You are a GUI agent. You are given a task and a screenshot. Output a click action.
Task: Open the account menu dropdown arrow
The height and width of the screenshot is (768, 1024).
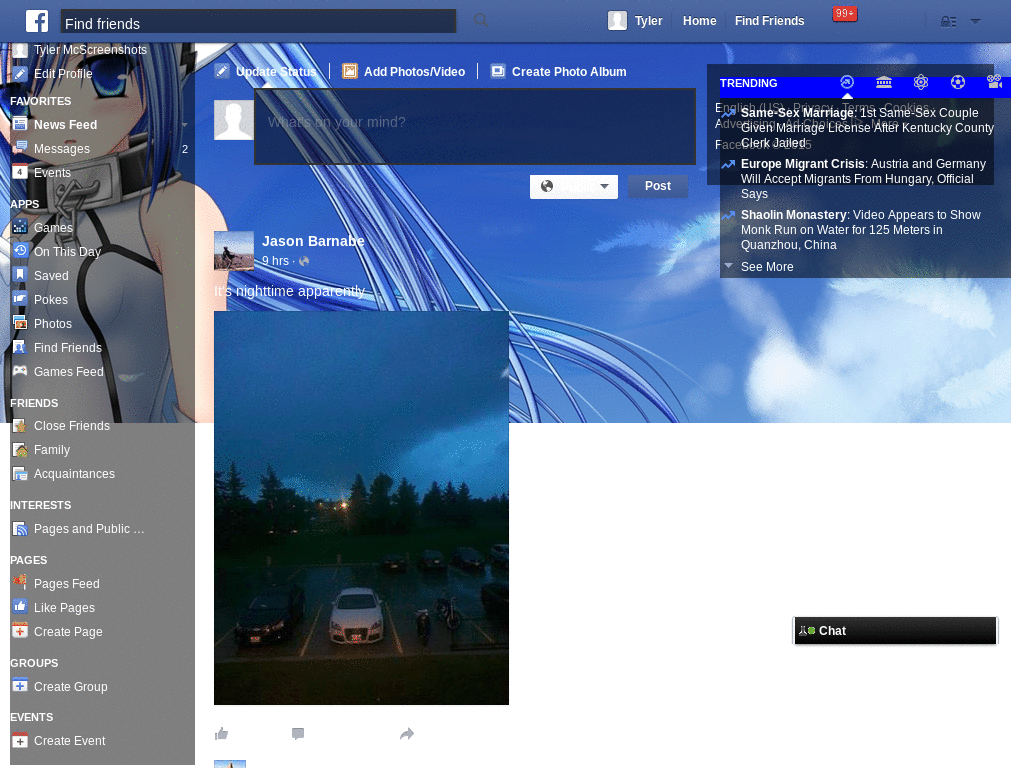tap(975, 22)
